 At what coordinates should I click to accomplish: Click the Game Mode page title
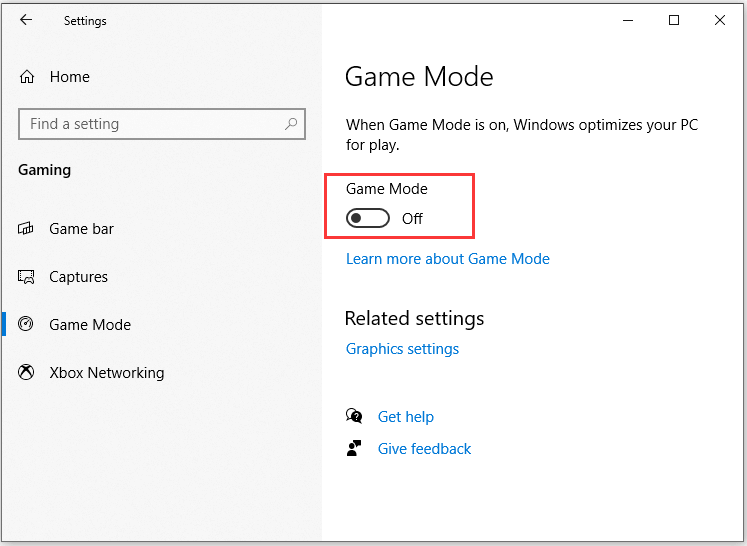tap(419, 77)
